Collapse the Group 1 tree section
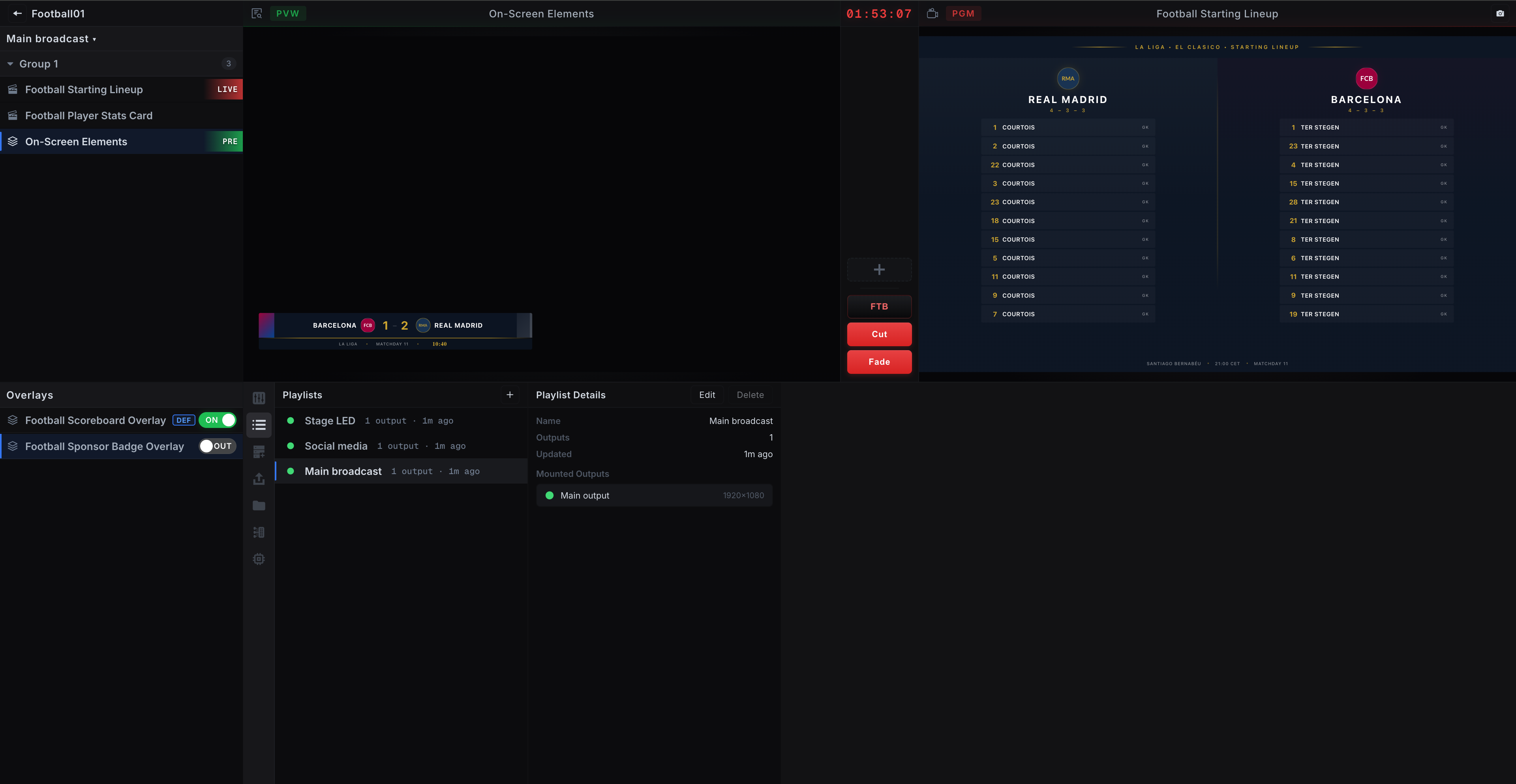The width and height of the screenshot is (1516, 784). [x=10, y=64]
